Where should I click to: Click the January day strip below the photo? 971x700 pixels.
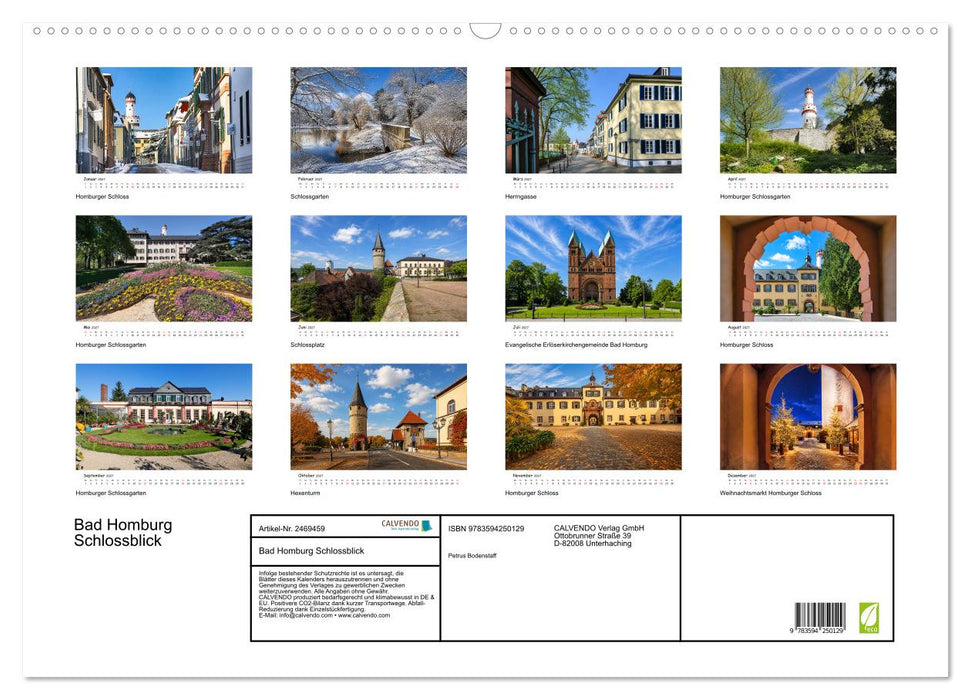(164, 185)
